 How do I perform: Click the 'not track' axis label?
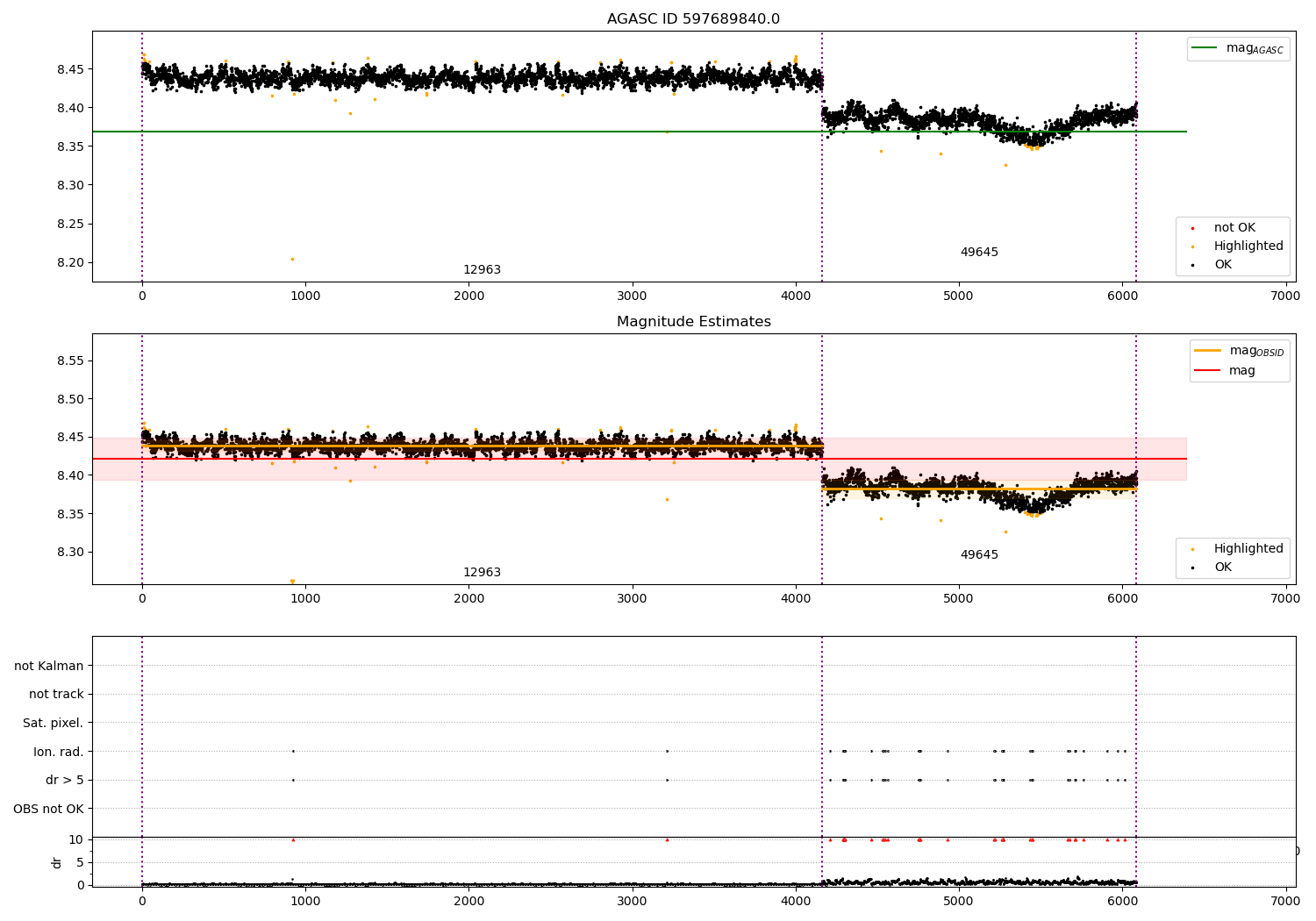point(56,694)
